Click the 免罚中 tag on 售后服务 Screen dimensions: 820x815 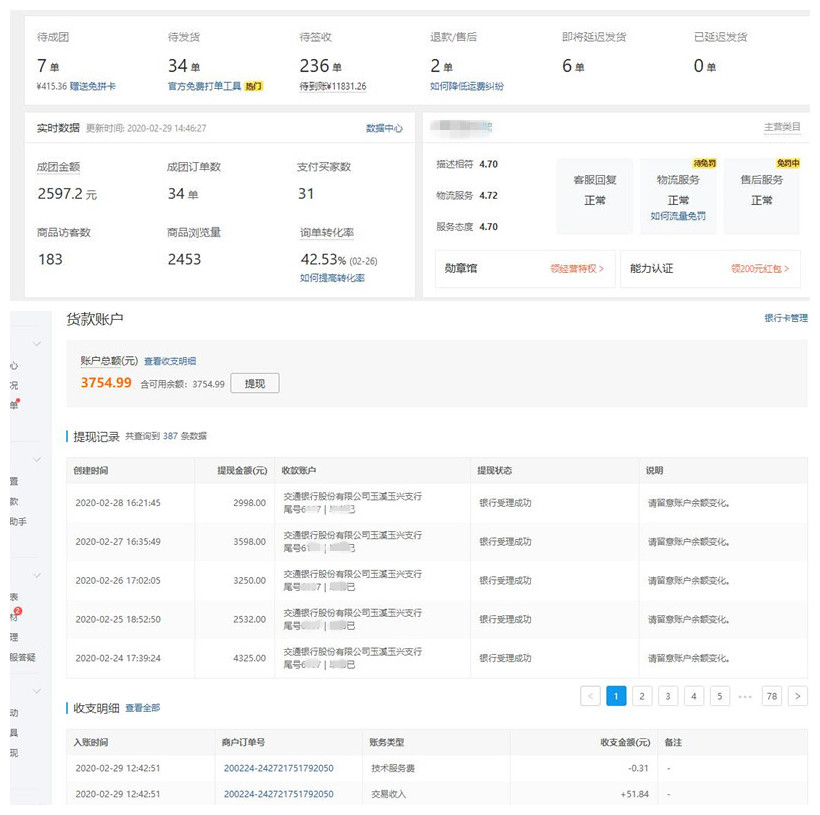tap(787, 163)
